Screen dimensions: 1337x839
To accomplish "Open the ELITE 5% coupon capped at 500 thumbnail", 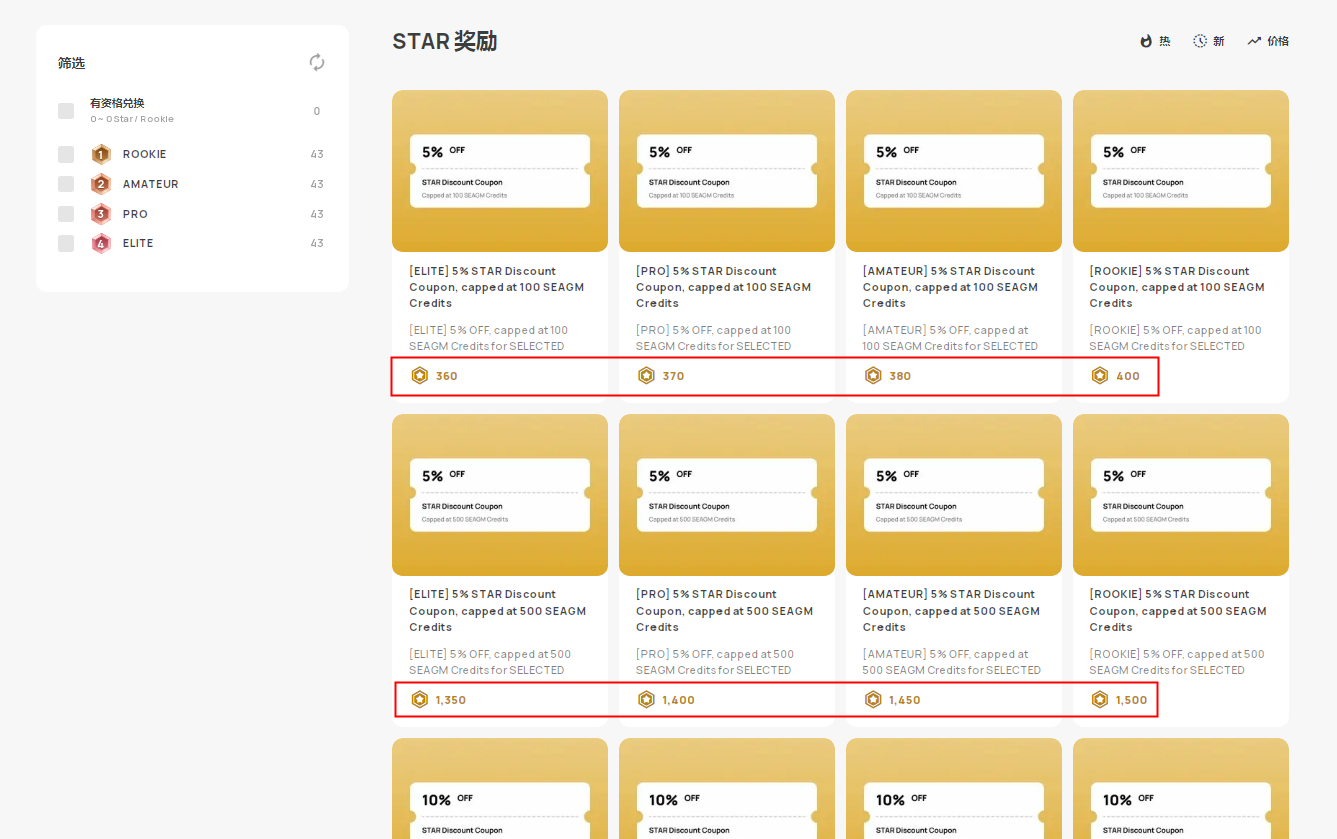I will pos(500,495).
